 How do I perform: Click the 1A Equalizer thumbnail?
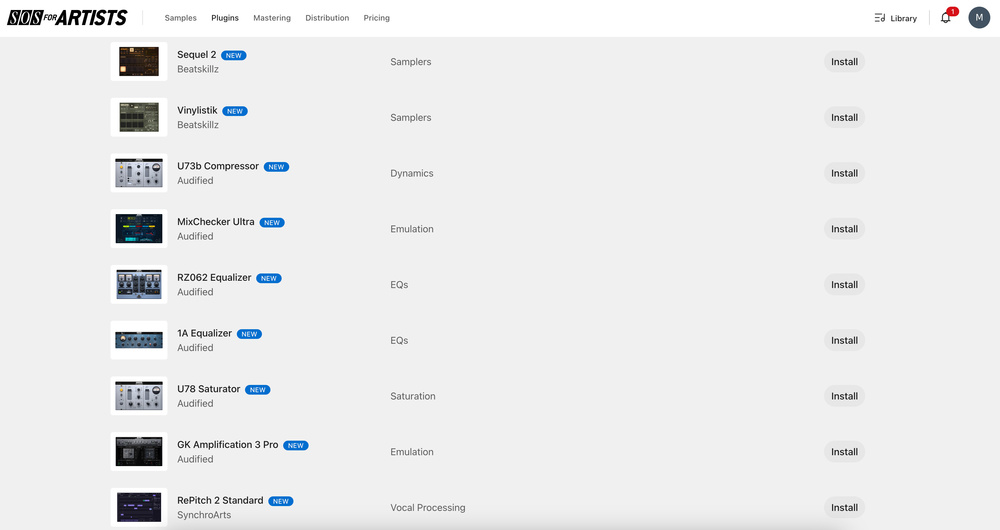[x=139, y=340]
